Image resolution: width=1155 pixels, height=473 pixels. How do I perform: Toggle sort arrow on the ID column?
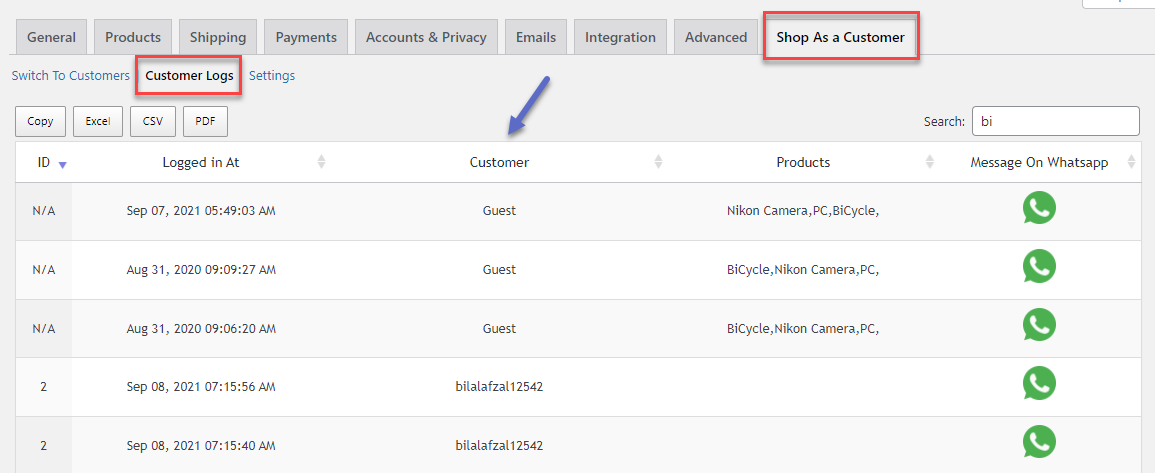point(63,164)
